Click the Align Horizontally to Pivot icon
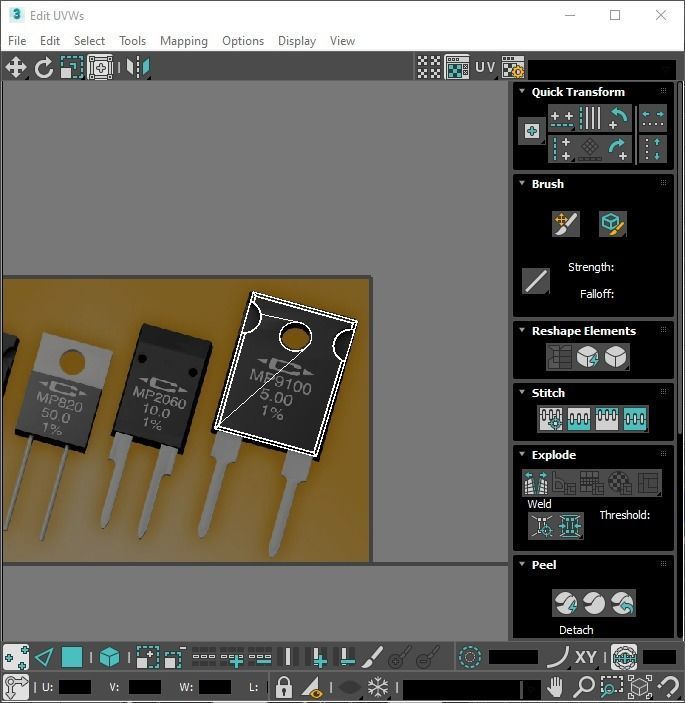The image size is (685, 703). [x=562, y=118]
